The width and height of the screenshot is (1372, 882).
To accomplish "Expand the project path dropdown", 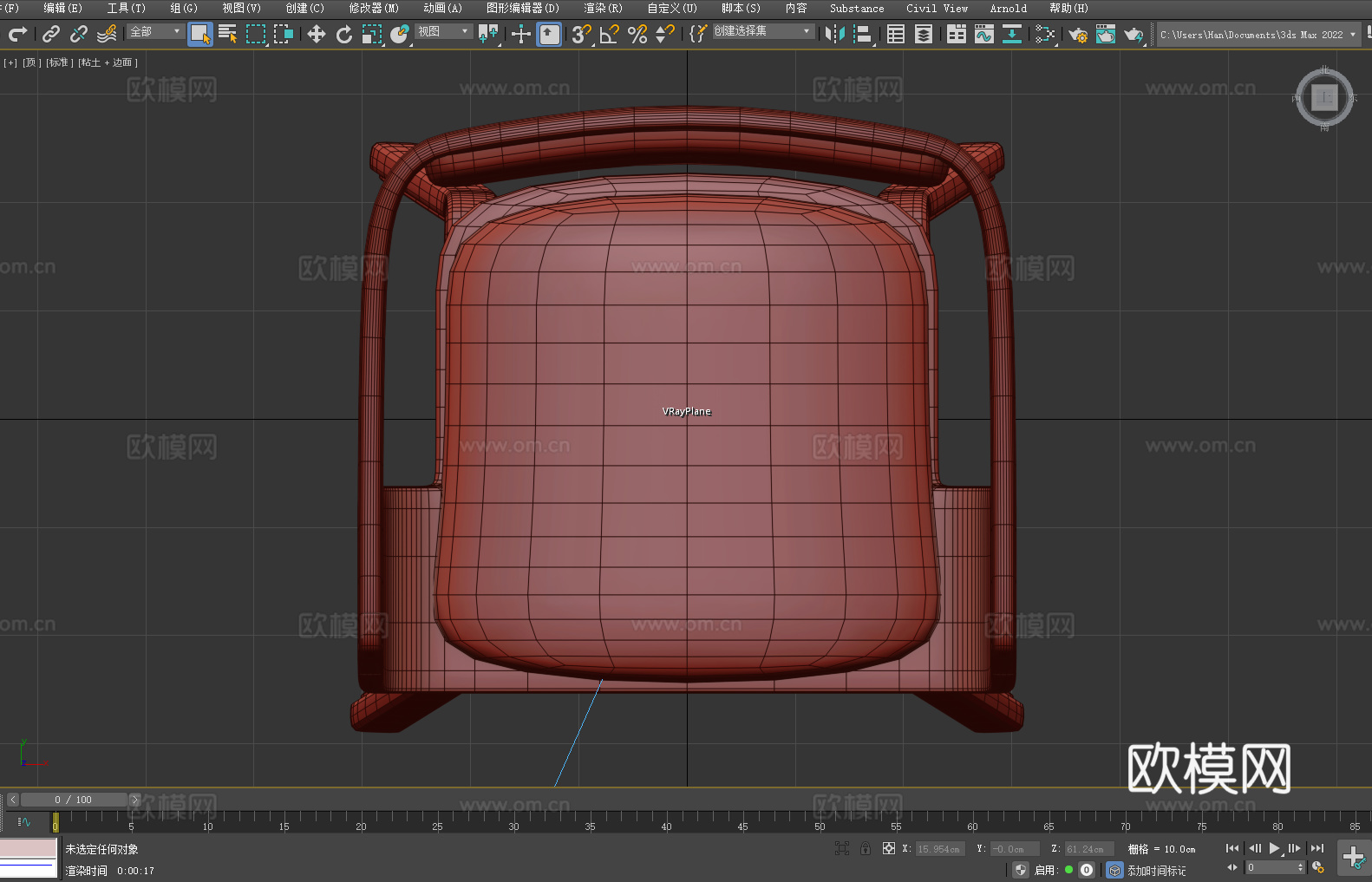I will pyautogui.click(x=1353, y=35).
